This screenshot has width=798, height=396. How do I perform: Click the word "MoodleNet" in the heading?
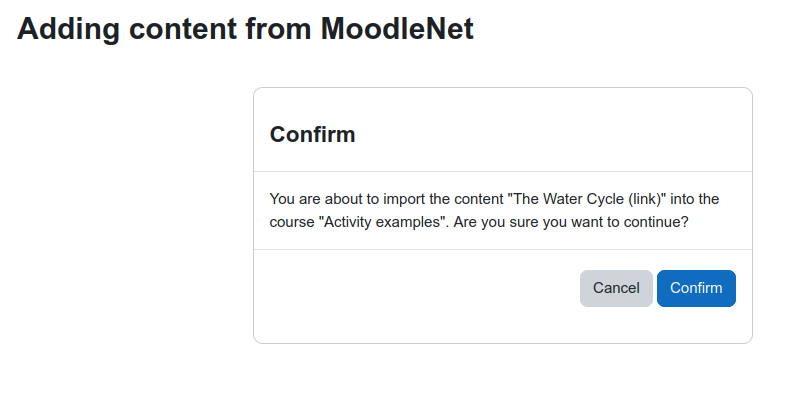397,29
